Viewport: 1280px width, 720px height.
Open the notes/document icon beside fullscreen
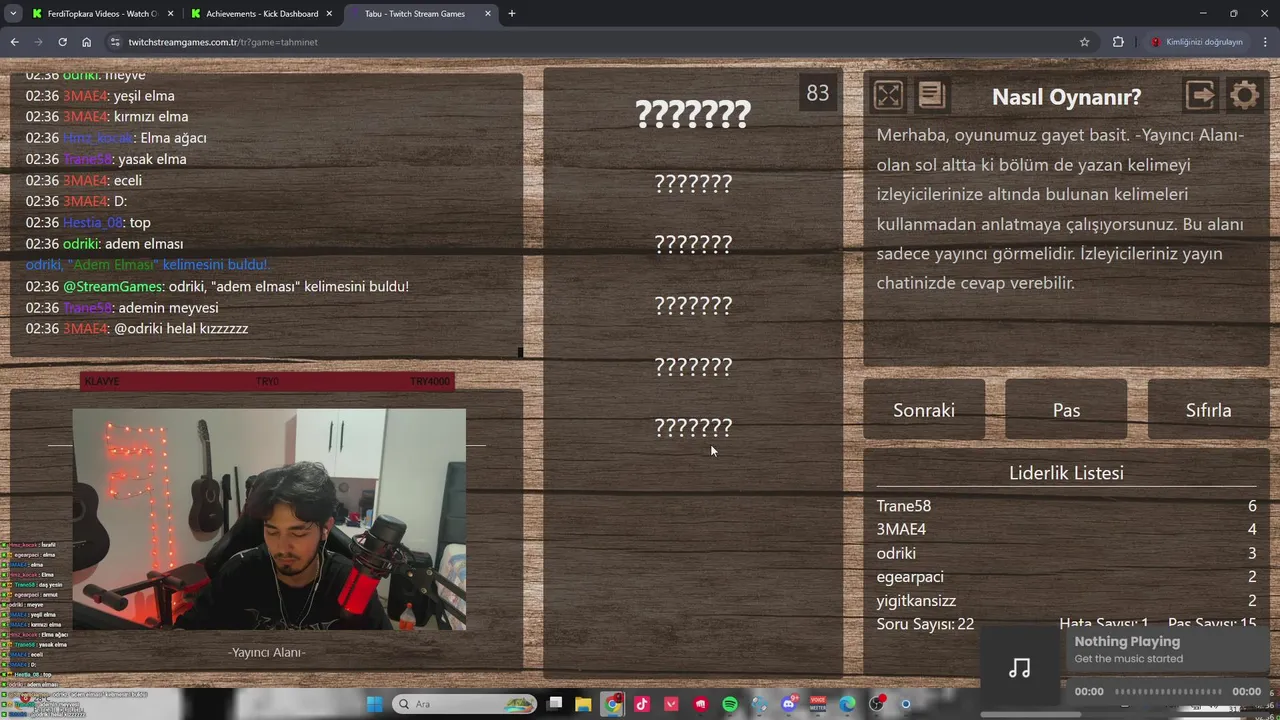pyautogui.click(x=931, y=95)
